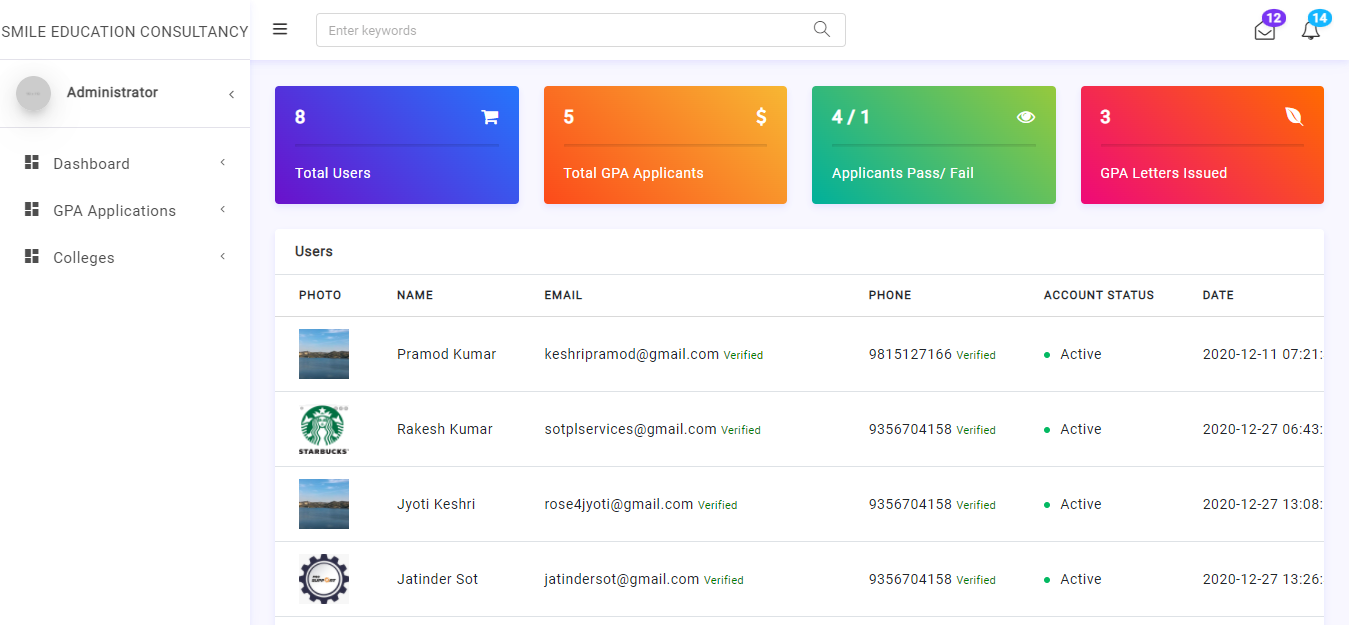1349x625 pixels.
Task: Click Jyoti Keshri's phone number
Action: [x=910, y=504]
